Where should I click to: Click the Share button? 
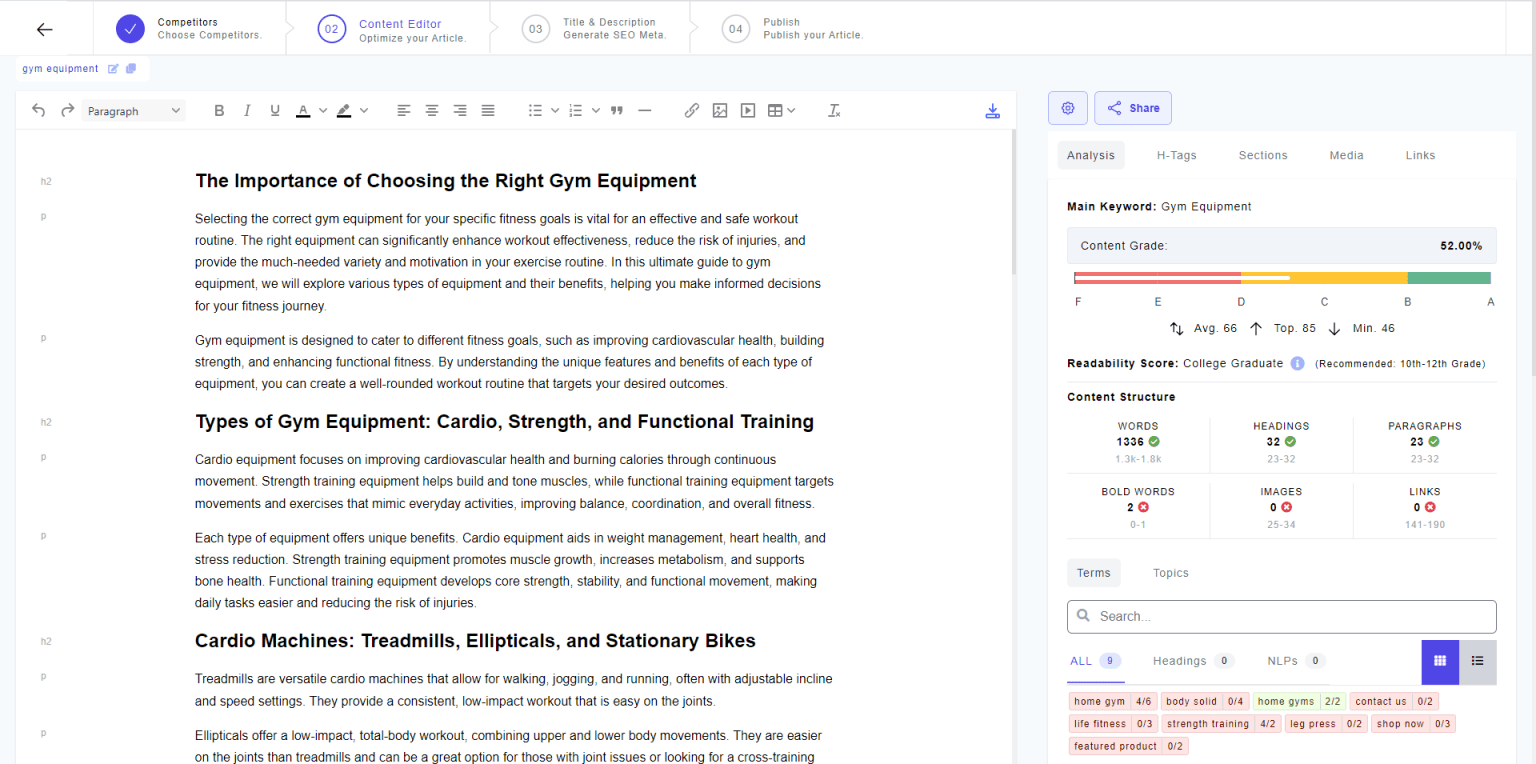click(1133, 108)
